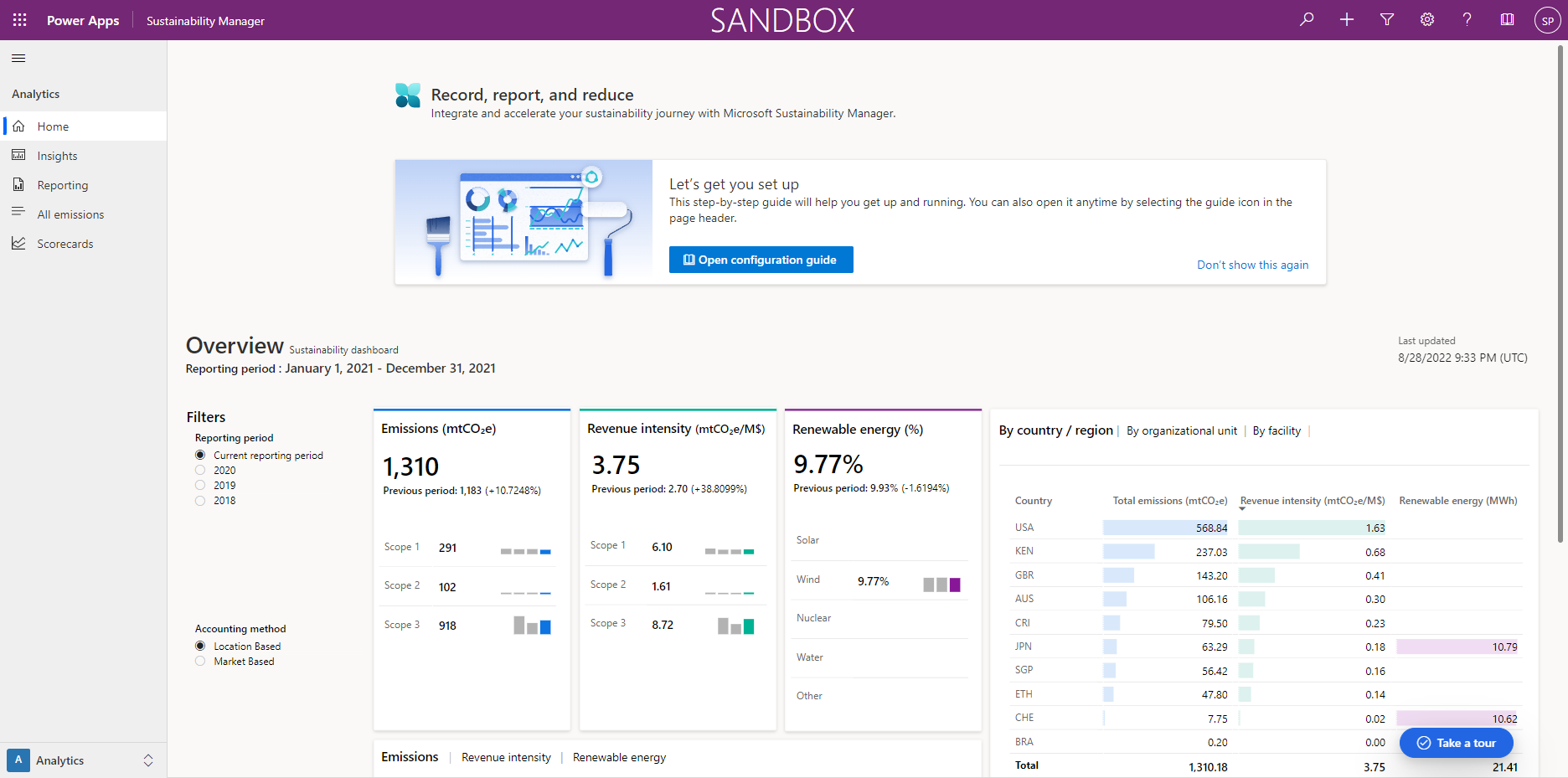
Task: Click Power Apps title link
Action: point(83,20)
